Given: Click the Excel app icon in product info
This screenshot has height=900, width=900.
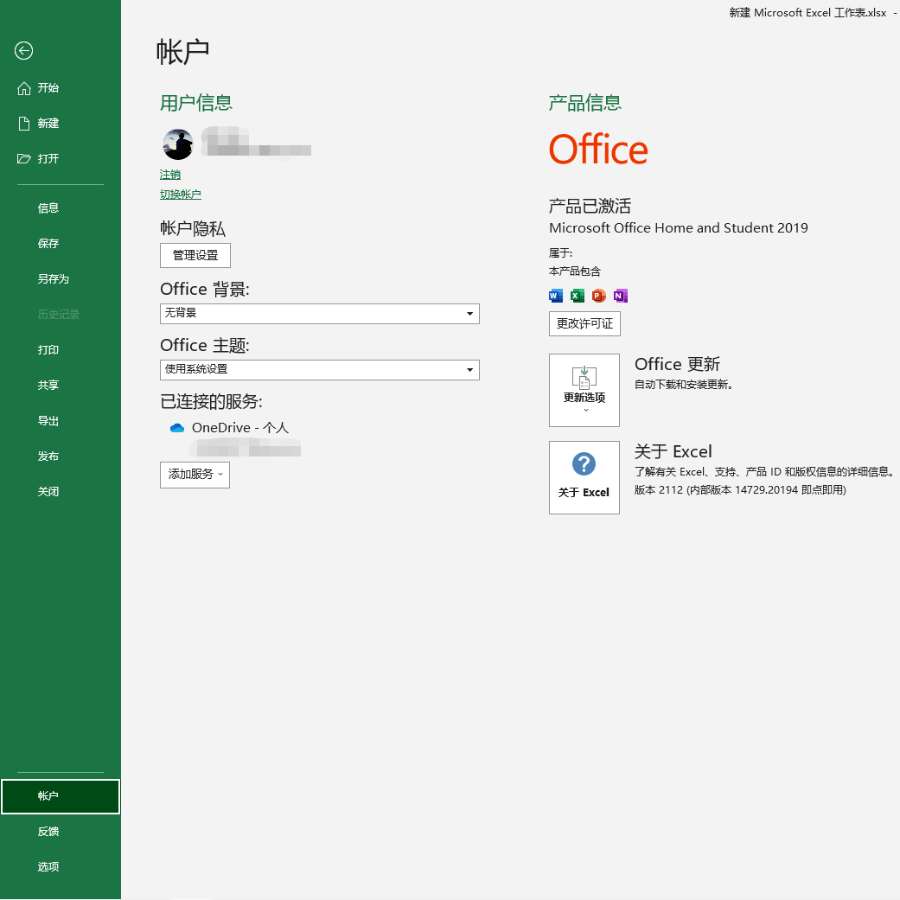Looking at the screenshot, I should click(x=577, y=296).
